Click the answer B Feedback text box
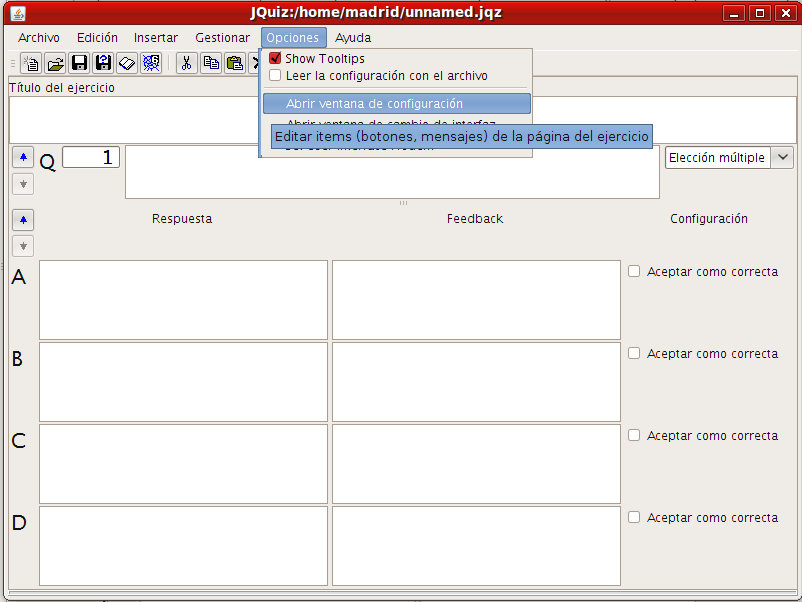Screen dimensions: 802x602 (x=476, y=382)
